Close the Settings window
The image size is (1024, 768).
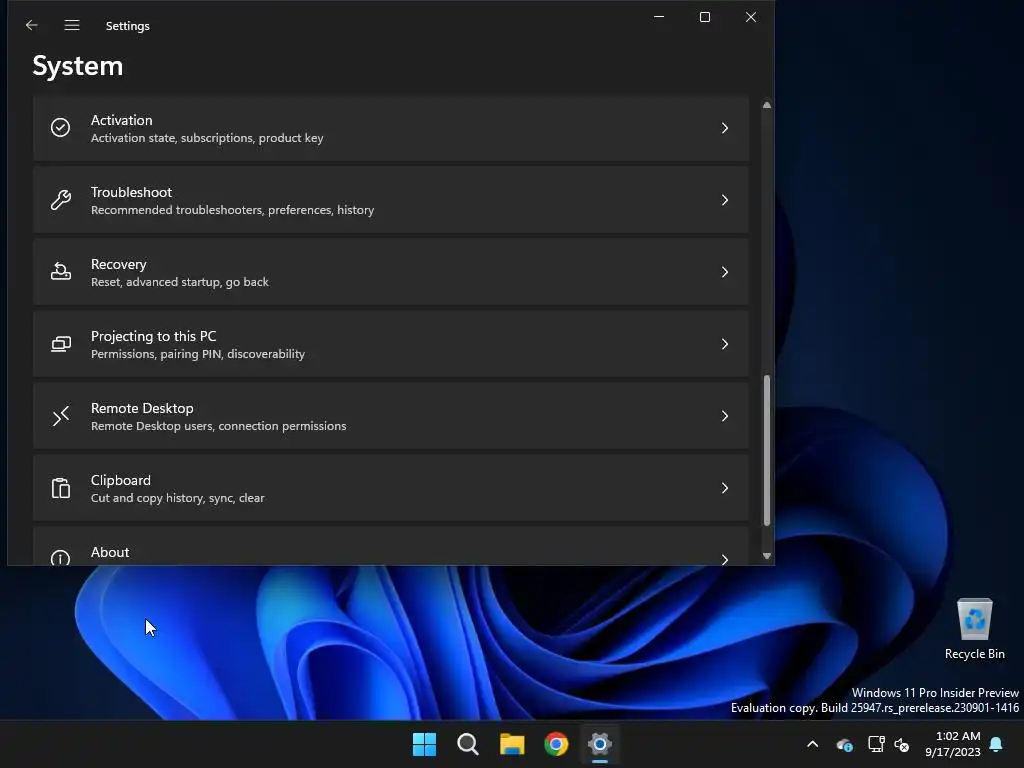pyautogui.click(x=751, y=17)
